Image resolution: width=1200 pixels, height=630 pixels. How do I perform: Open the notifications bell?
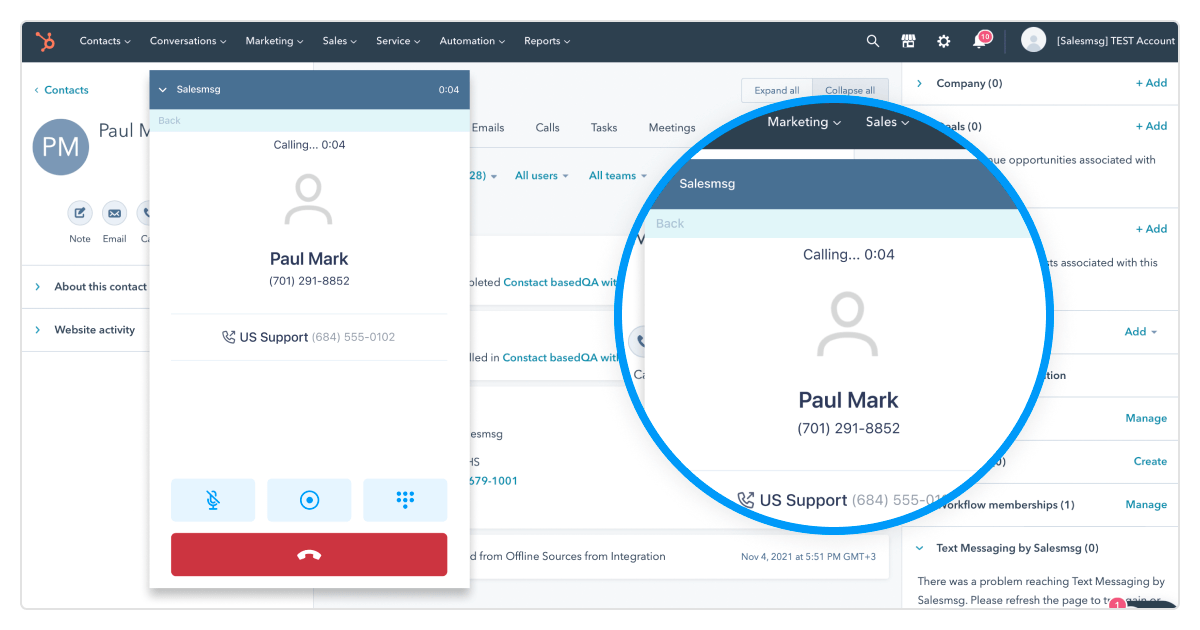(x=980, y=41)
